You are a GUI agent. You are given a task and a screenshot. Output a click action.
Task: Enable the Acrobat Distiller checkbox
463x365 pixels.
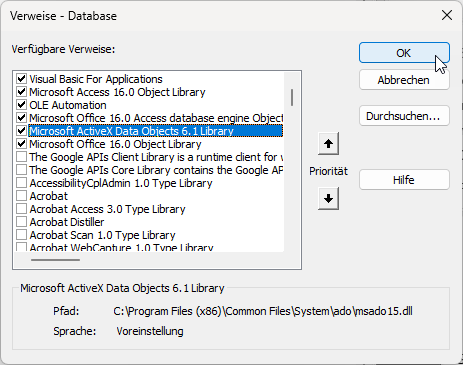(22, 222)
